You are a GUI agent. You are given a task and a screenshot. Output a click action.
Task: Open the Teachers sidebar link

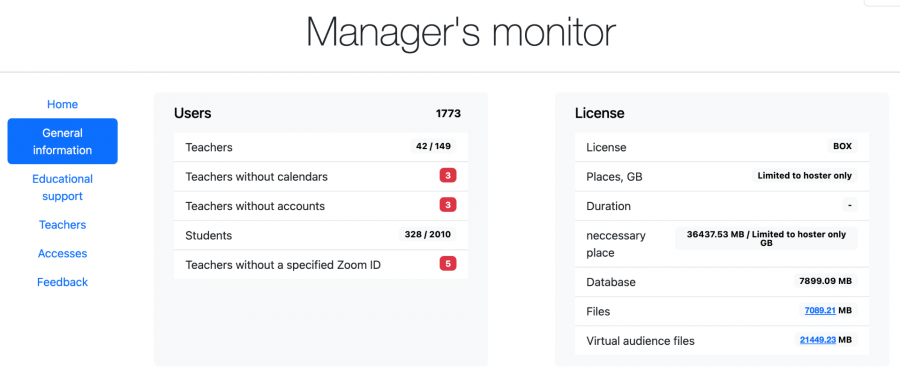tap(63, 225)
